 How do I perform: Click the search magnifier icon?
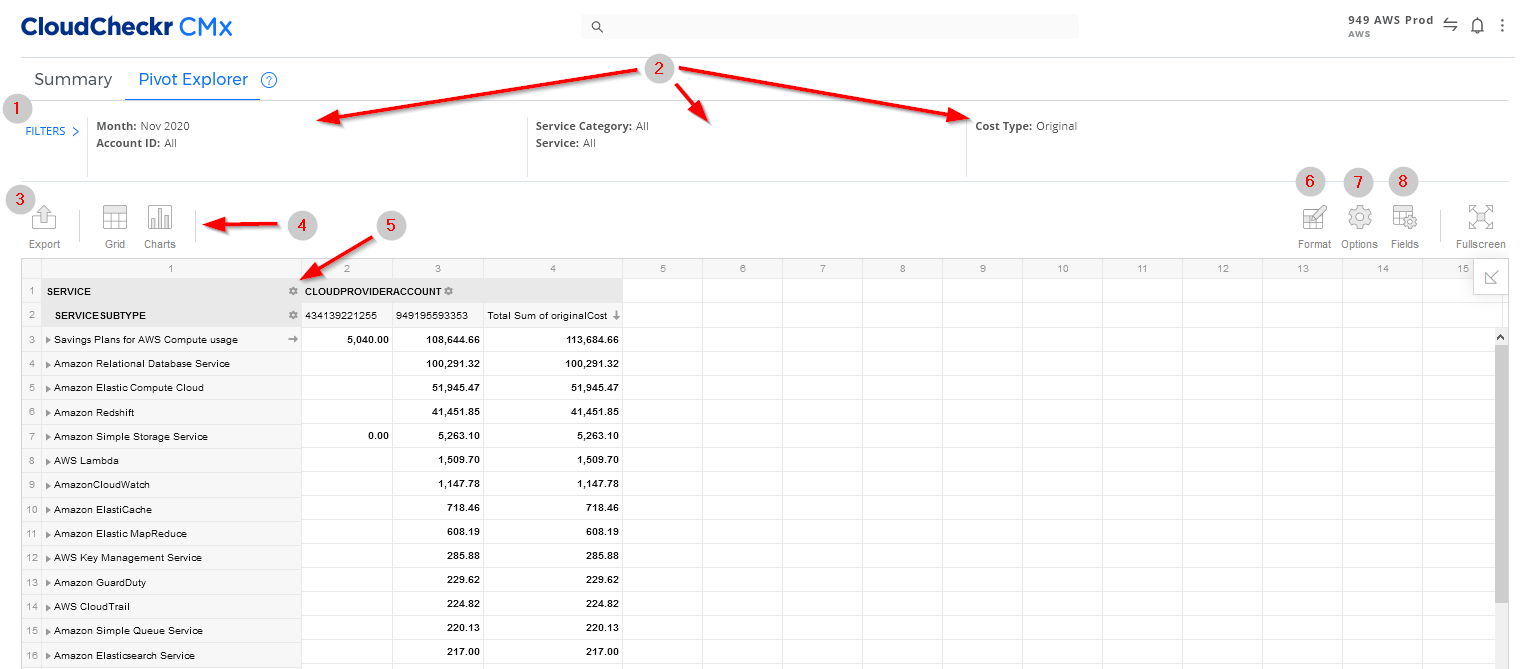click(597, 27)
